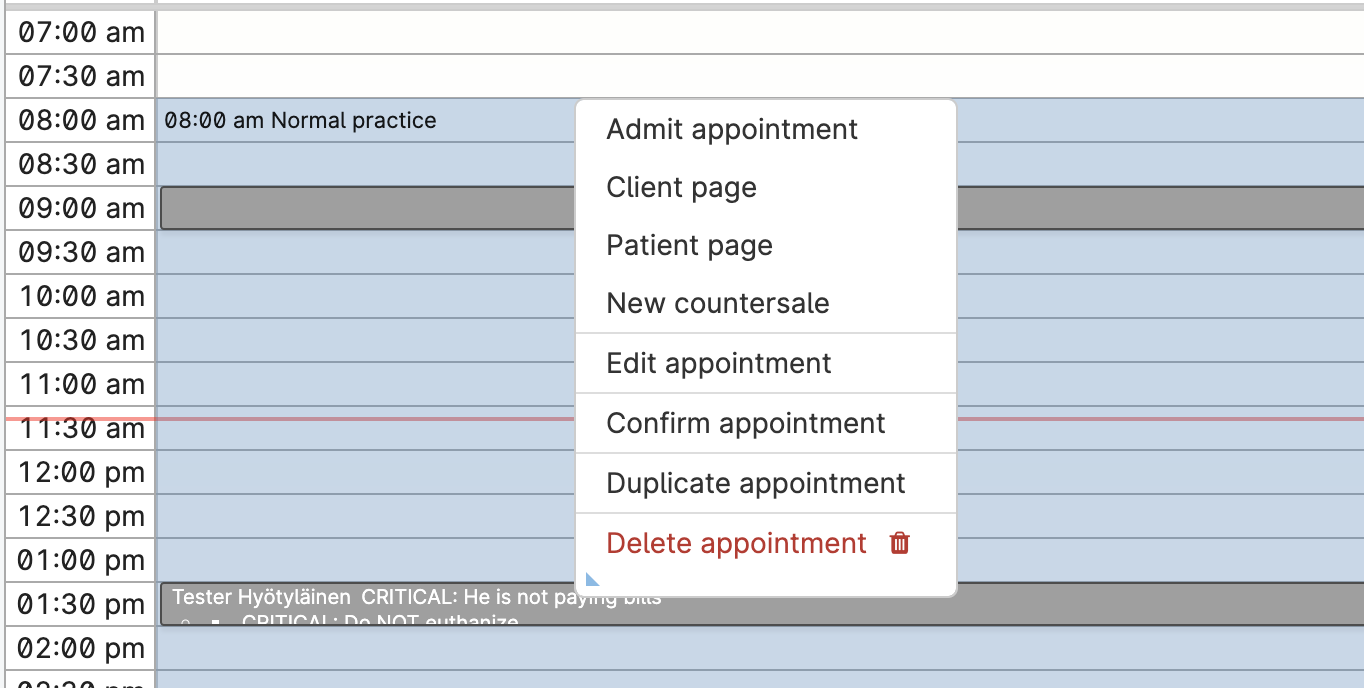Screen dimensions: 1364x688
Task: Click the small blue triangle in menu corner
Action: pos(591,579)
